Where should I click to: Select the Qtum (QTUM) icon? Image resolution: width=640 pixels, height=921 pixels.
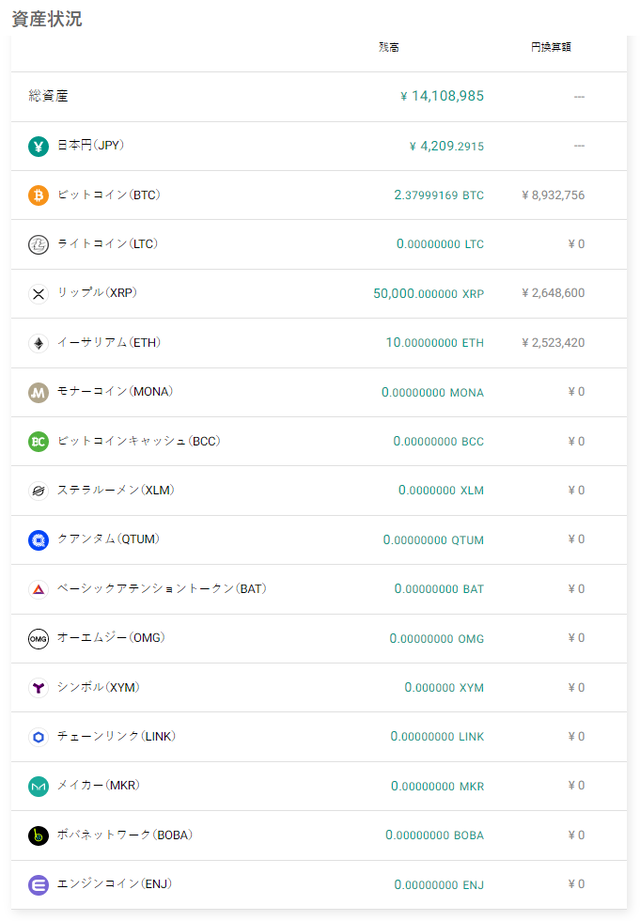tap(38, 539)
